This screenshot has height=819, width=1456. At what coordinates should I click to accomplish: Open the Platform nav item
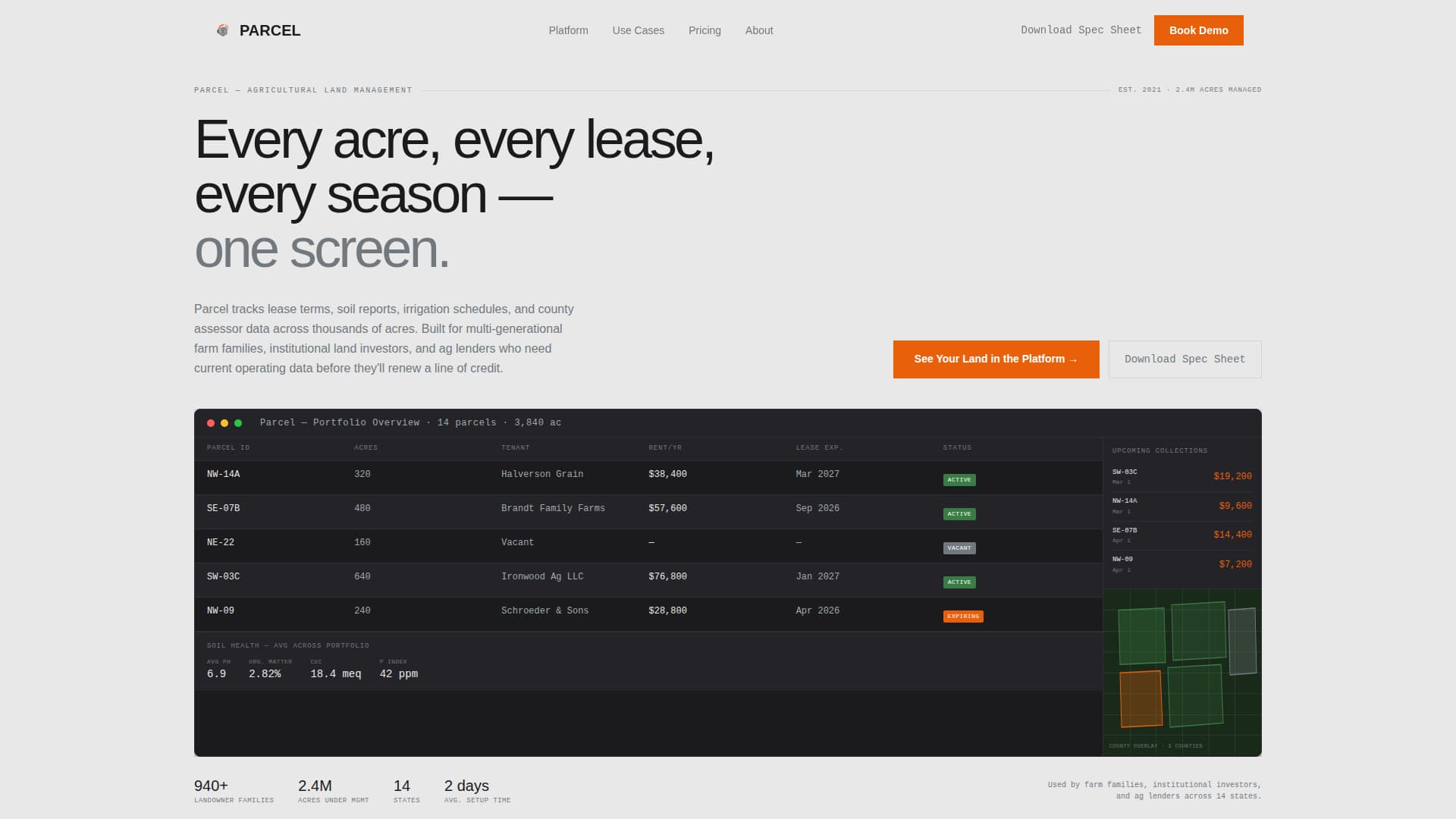pos(568,30)
